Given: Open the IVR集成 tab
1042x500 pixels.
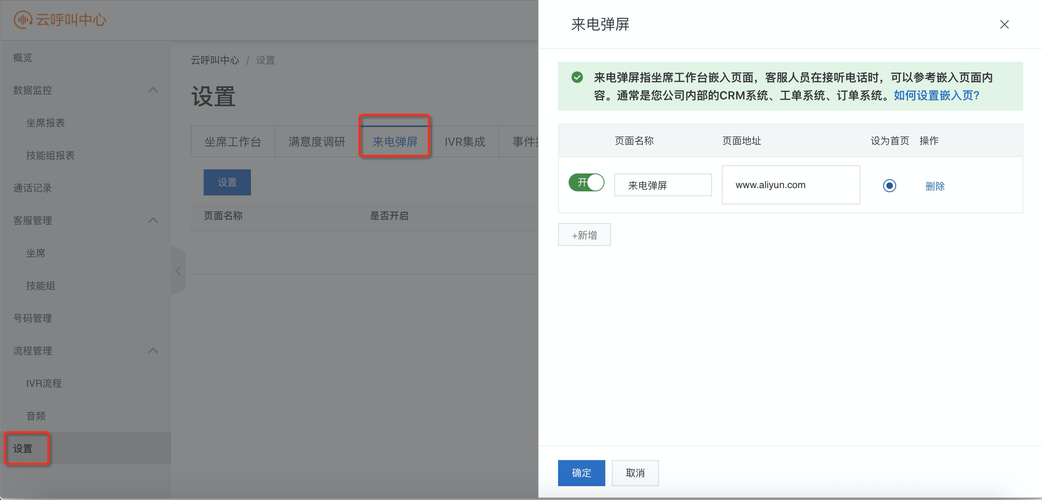Looking at the screenshot, I should 465,142.
